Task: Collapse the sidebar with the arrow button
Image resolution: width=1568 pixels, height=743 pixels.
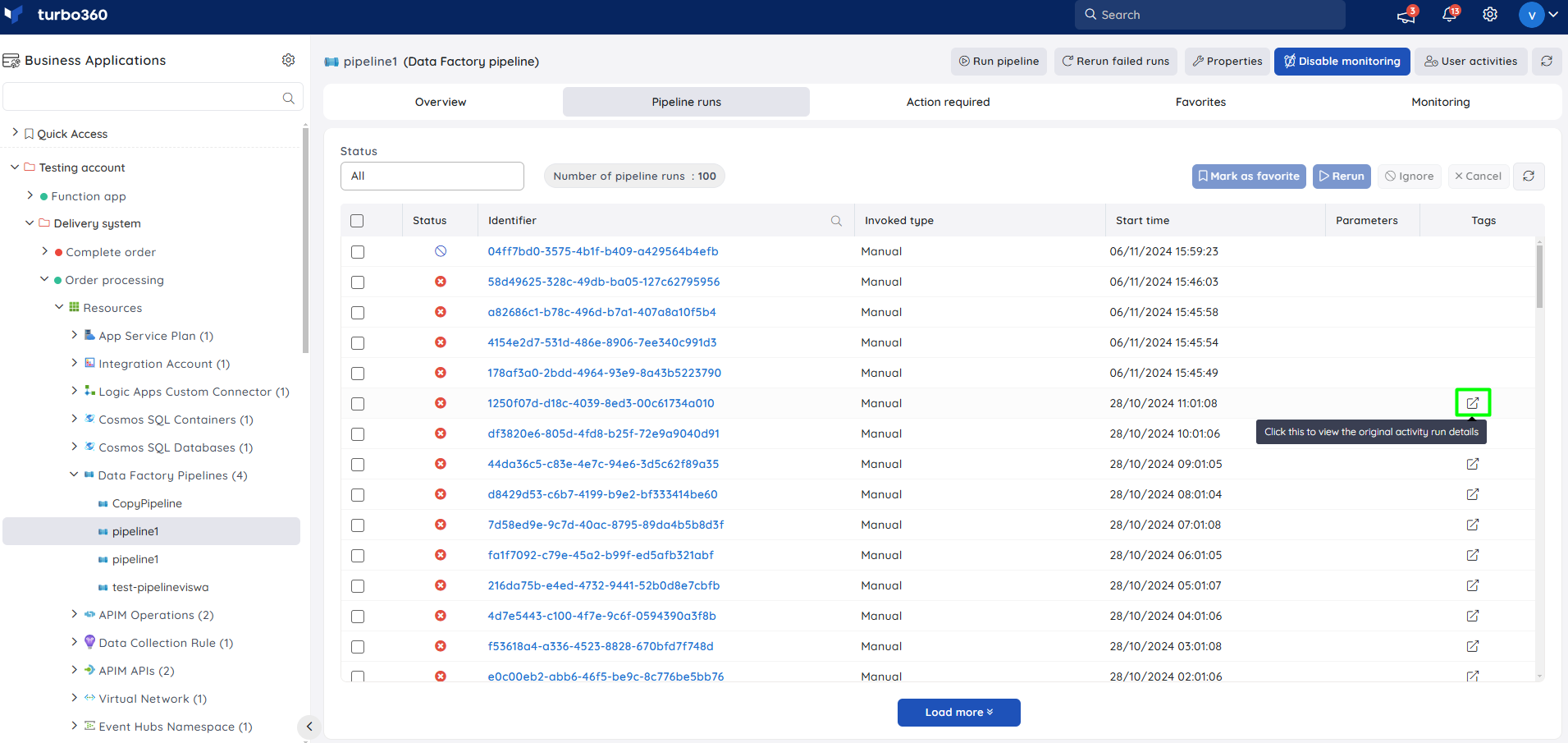Action: tap(309, 727)
